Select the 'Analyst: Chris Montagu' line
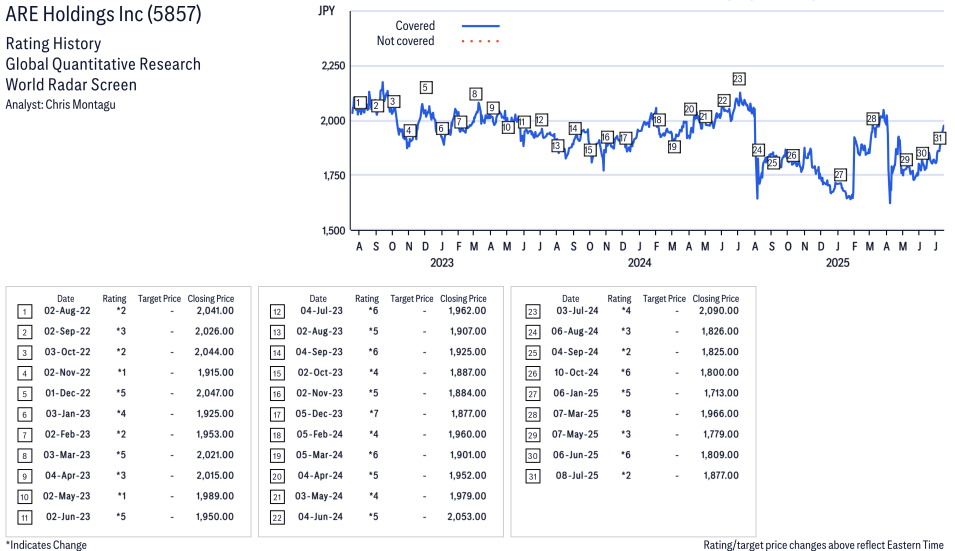Viewport: 955px width, 551px height. 60,104
